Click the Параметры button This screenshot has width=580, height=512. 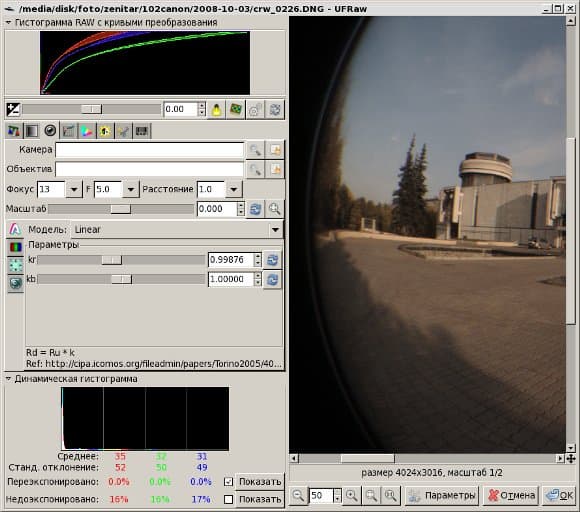pyautogui.click(x=442, y=495)
